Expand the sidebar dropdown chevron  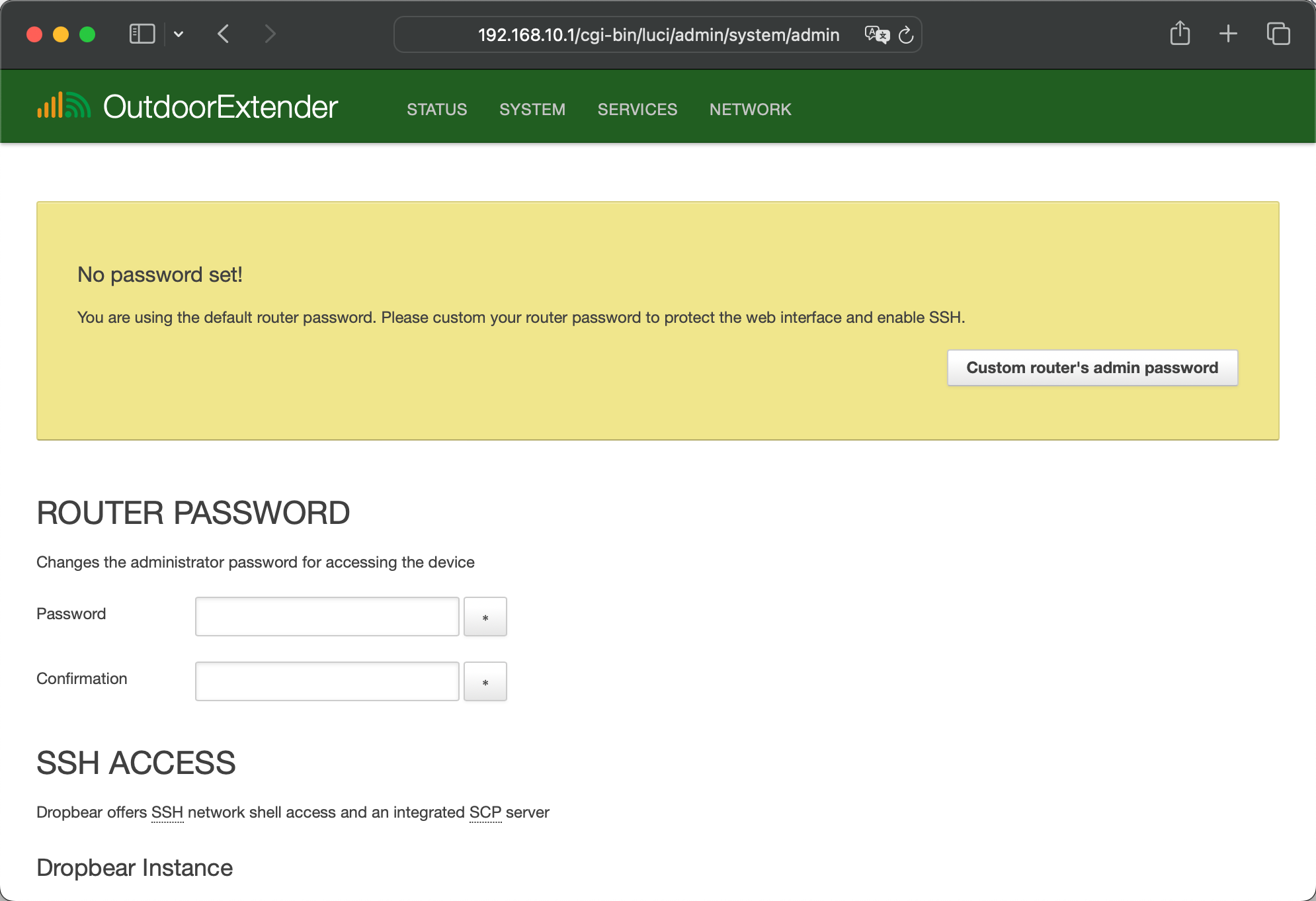coord(179,34)
